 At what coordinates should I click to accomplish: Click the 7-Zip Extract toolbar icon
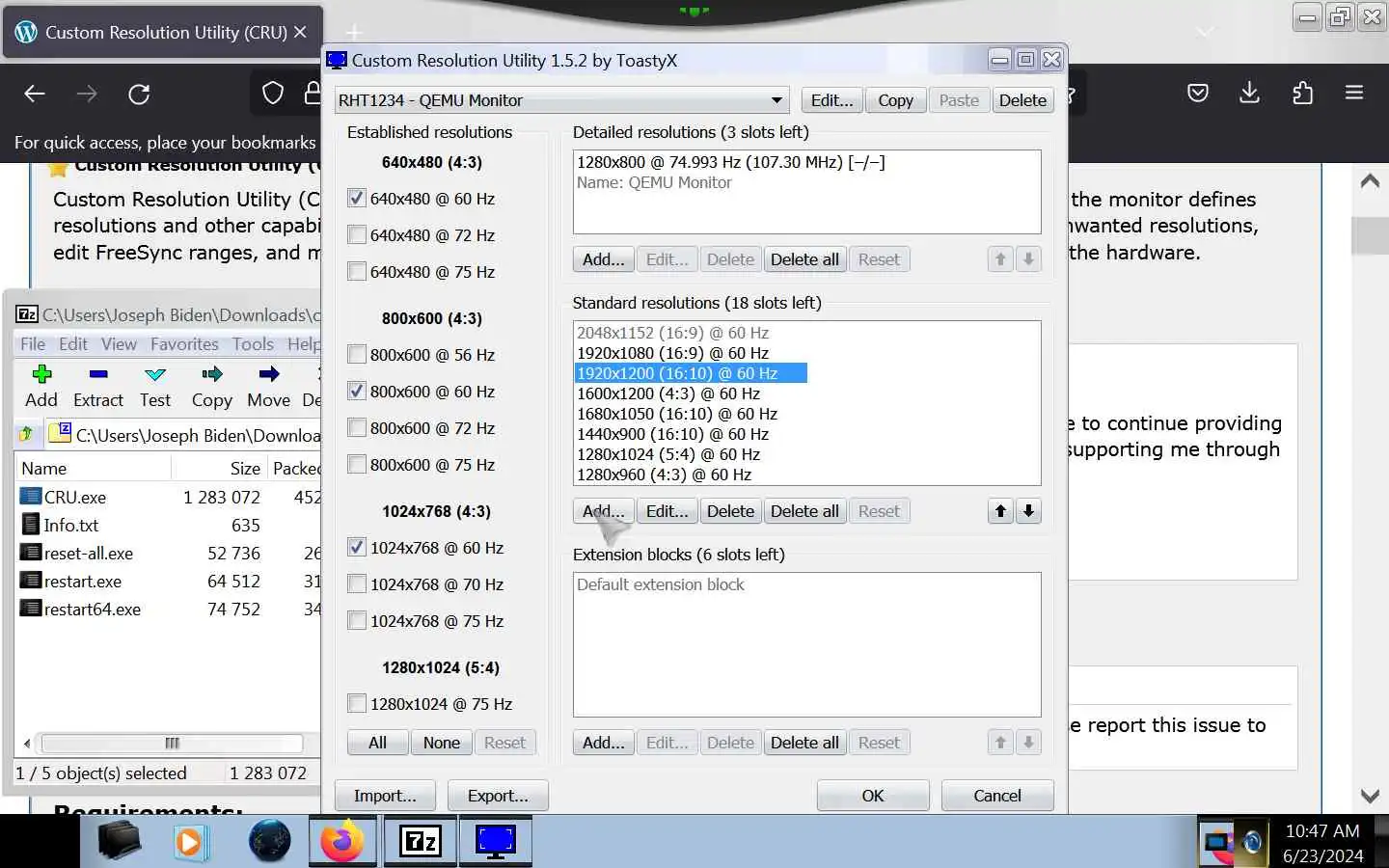point(98,374)
